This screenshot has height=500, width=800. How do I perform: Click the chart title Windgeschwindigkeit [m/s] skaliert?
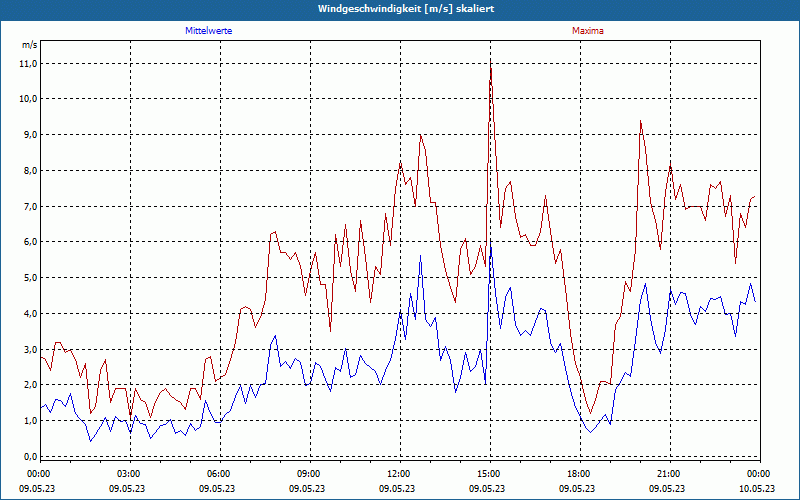[x=406, y=9]
